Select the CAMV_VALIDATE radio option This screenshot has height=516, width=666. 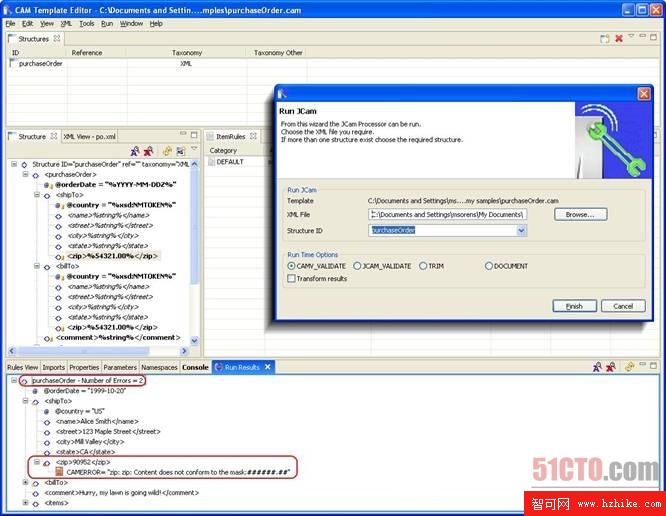291,266
